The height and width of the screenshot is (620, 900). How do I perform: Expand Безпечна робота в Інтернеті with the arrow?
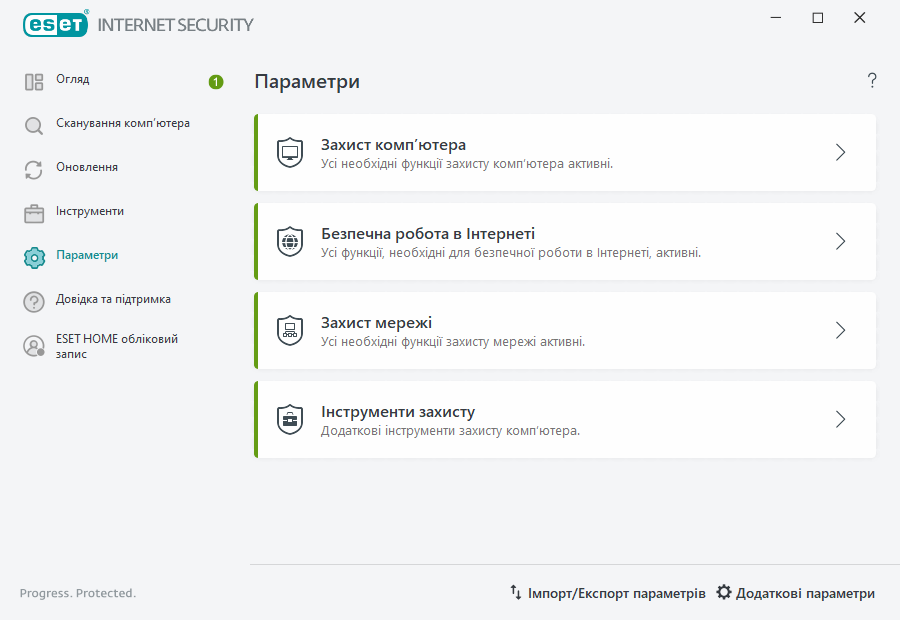click(x=840, y=241)
